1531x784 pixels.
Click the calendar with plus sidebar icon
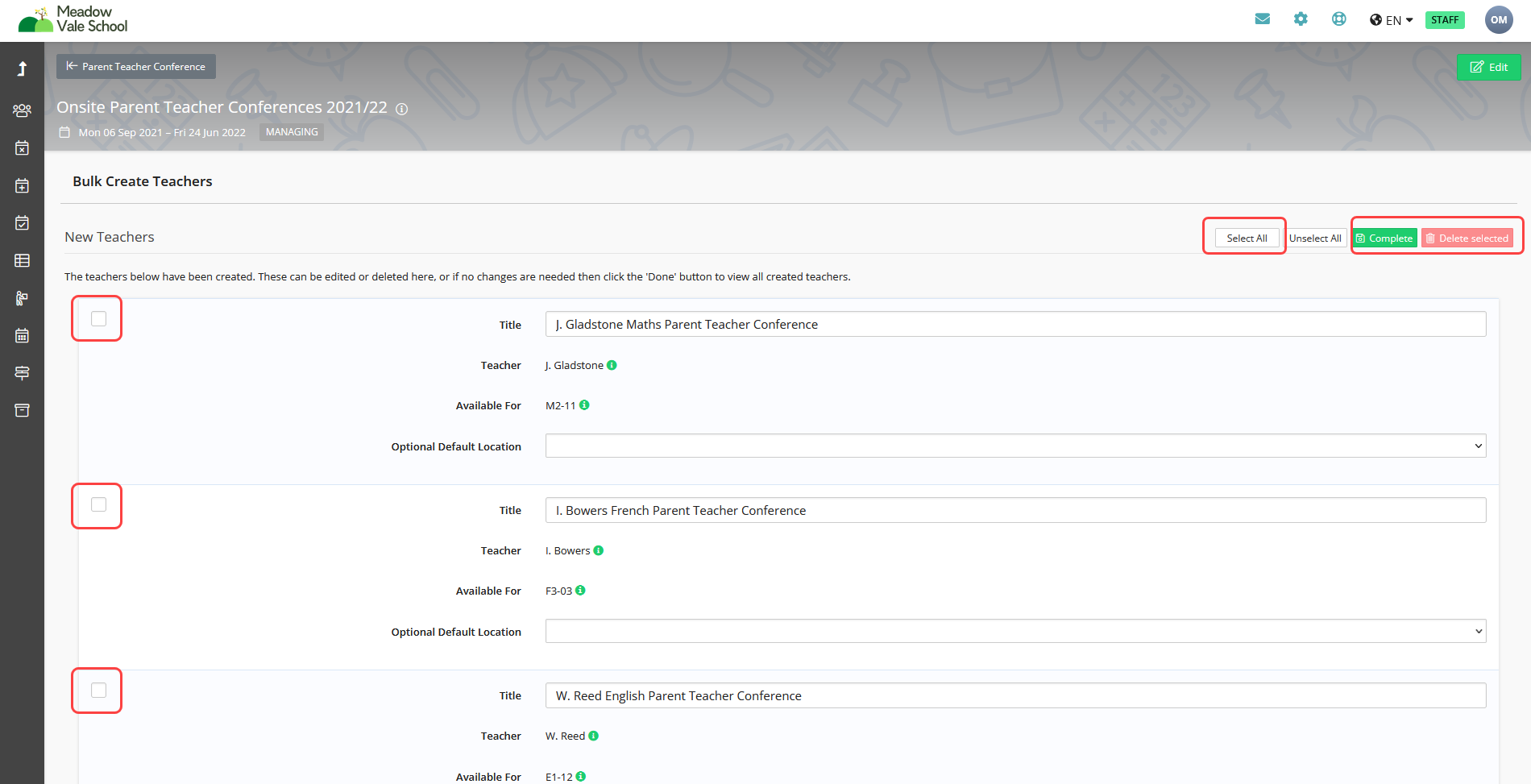click(x=22, y=186)
